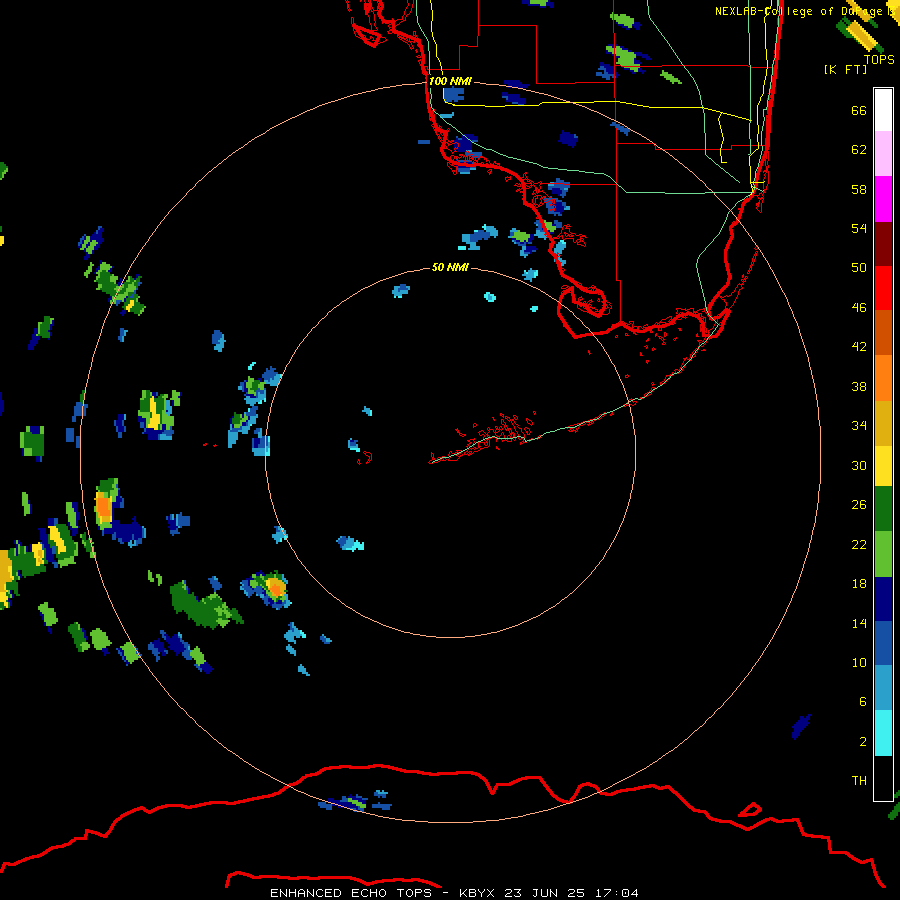
Task: Click the "17:04" timestamp
Action: [x=616, y=893]
